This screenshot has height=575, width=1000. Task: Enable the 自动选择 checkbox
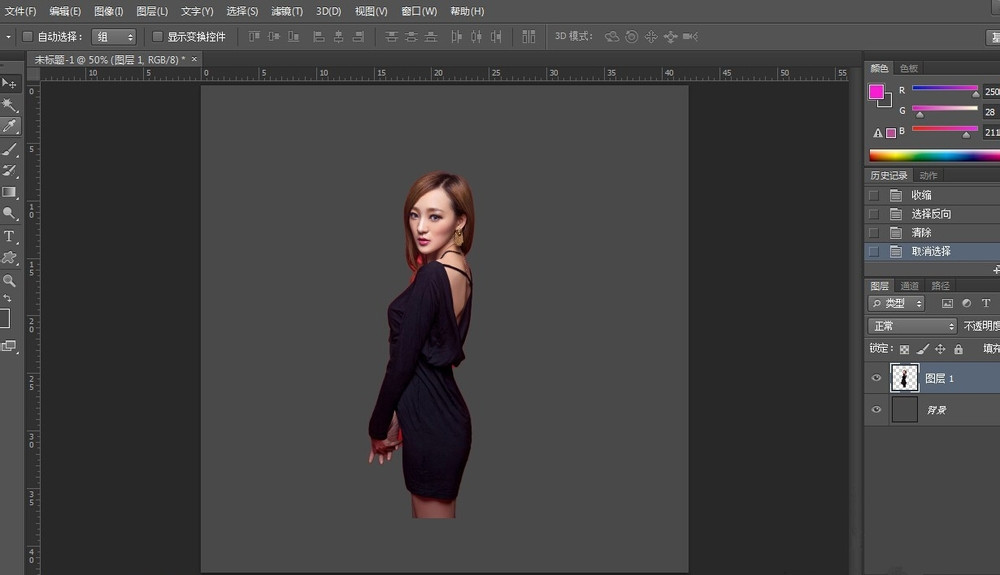(x=28, y=37)
